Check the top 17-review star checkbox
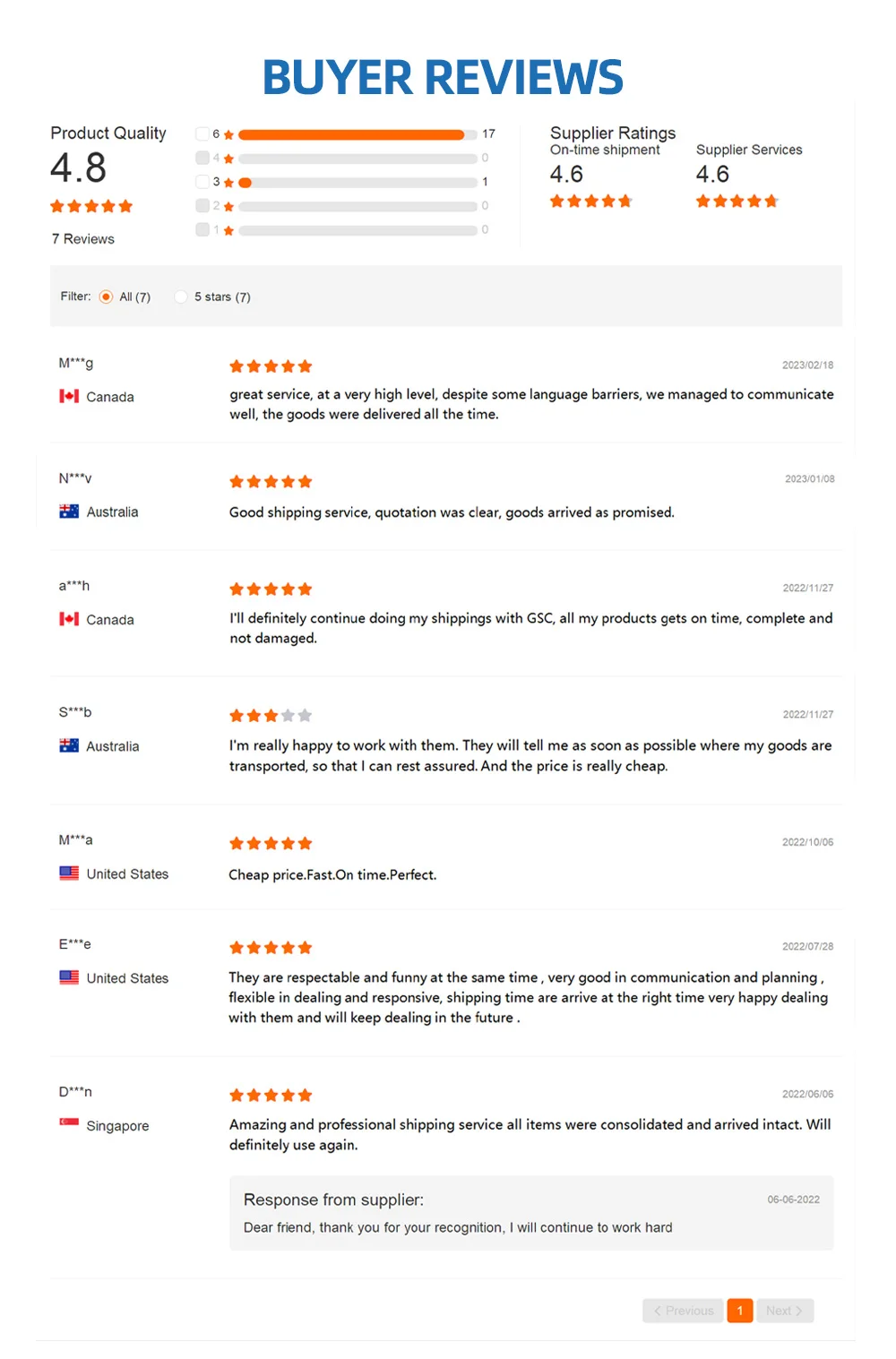This screenshot has width=896, height=1359. pyautogui.click(x=202, y=133)
